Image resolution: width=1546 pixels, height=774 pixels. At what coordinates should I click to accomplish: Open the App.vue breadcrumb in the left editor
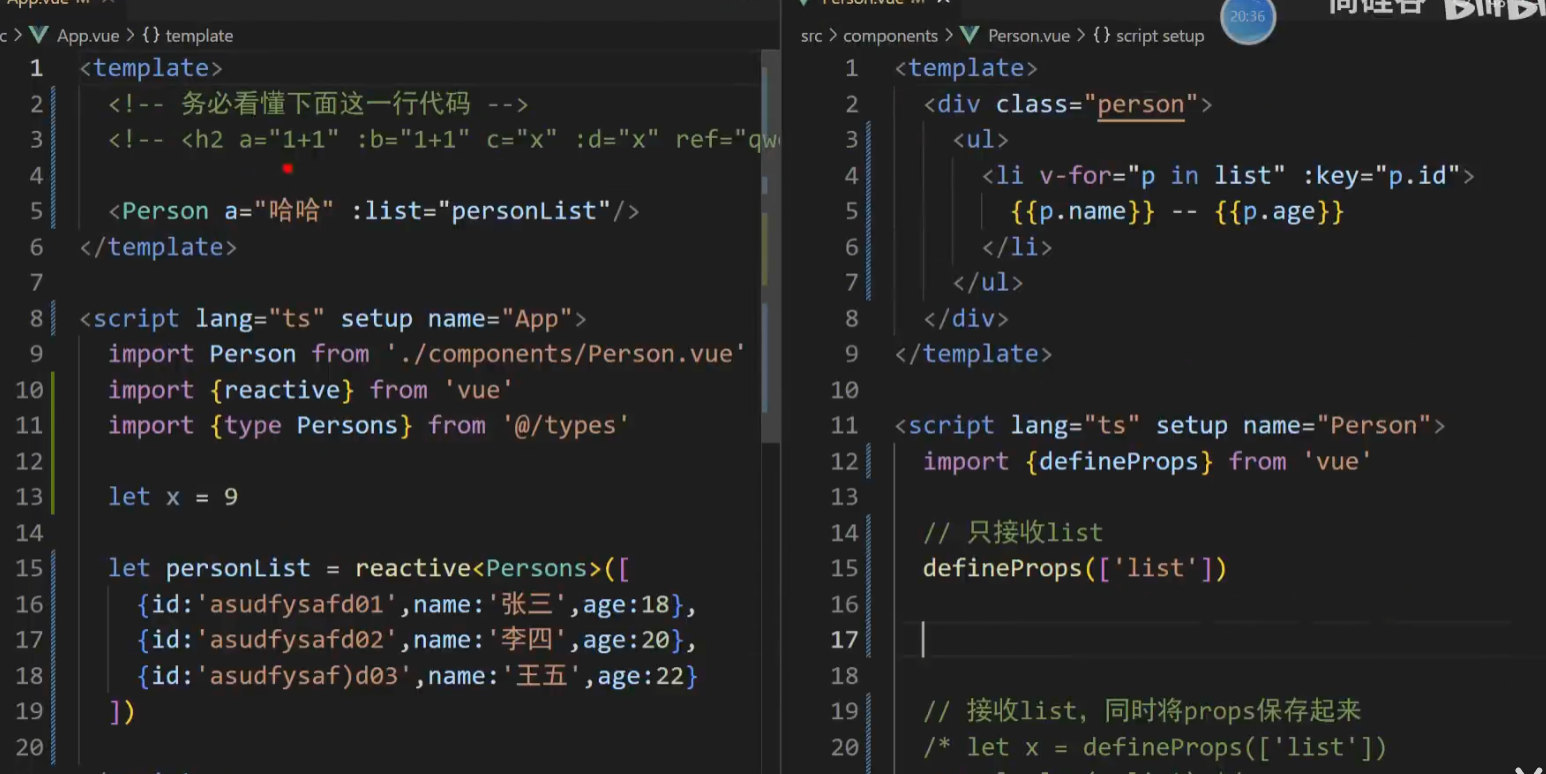pyautogui.click(x=88, y=35)
